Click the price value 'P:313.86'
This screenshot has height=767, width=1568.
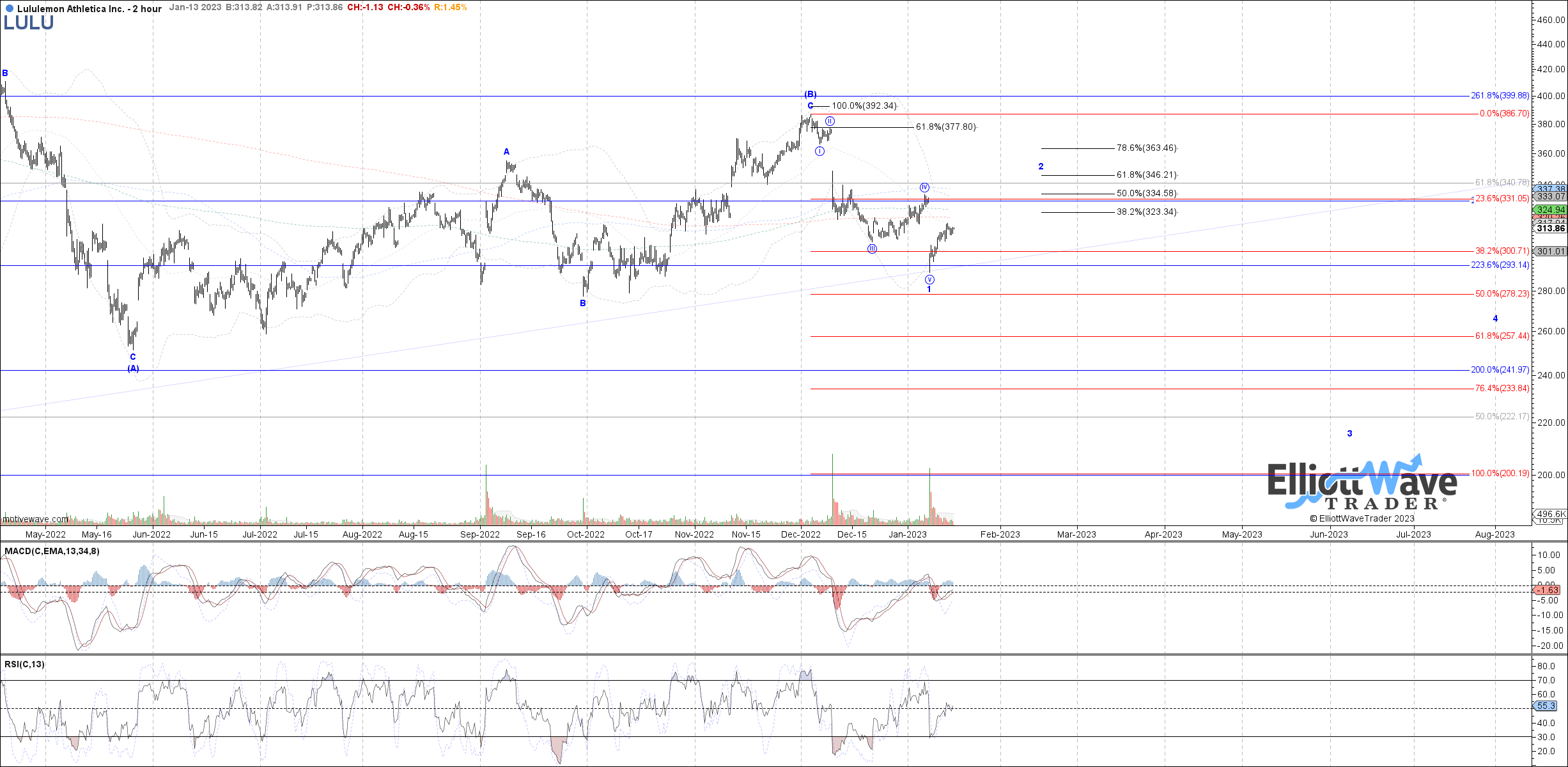(x=325, y=8)
